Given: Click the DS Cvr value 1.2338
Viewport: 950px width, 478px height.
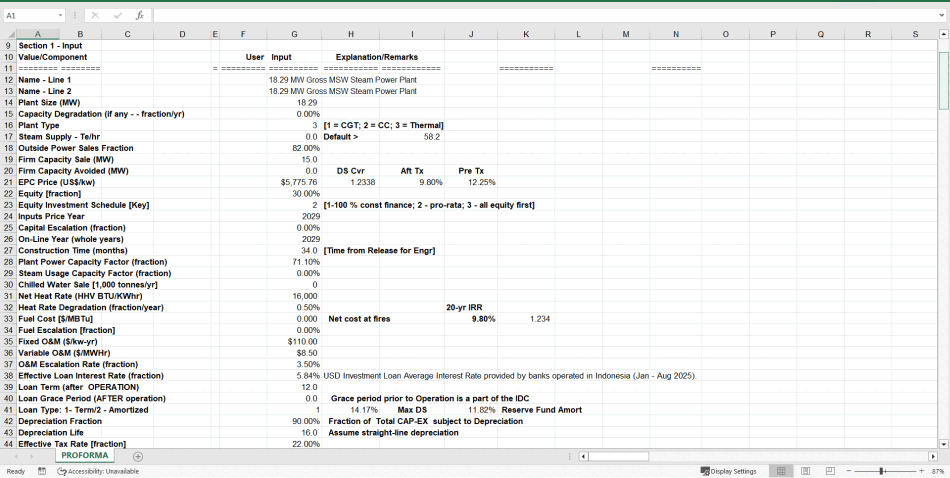Looking at the screenshot, I should (351, 182).
